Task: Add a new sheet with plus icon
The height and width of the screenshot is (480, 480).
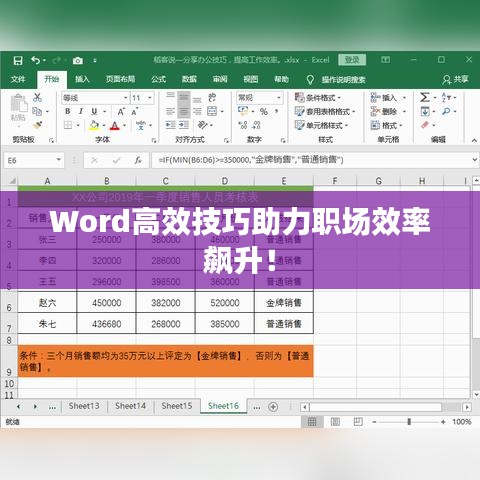Action: 273,407
